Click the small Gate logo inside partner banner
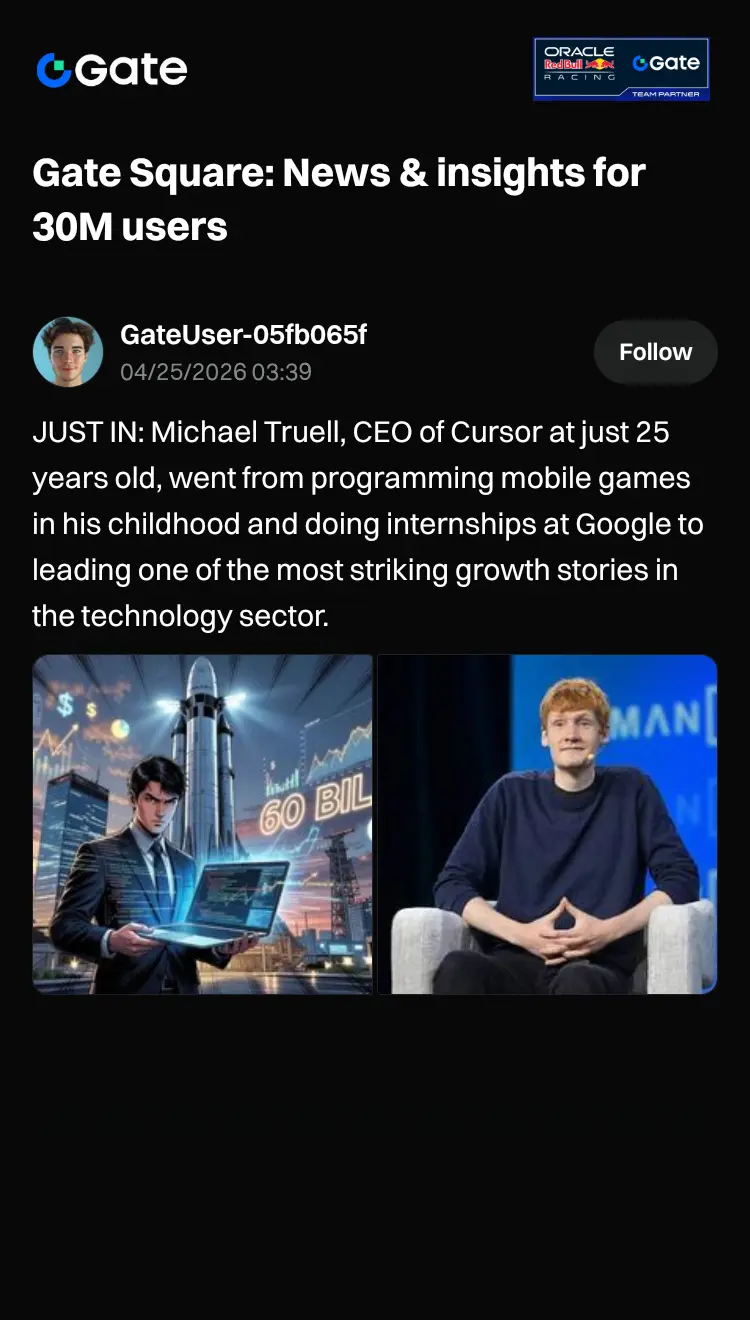This screenshot has width=750, height=1320. pyautogui.click(x=666, y=63)
